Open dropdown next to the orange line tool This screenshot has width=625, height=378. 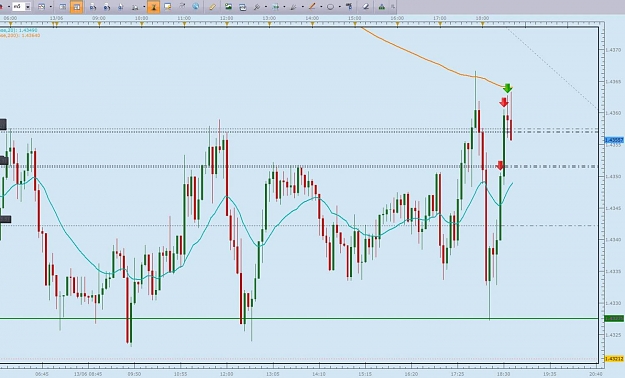321,7
